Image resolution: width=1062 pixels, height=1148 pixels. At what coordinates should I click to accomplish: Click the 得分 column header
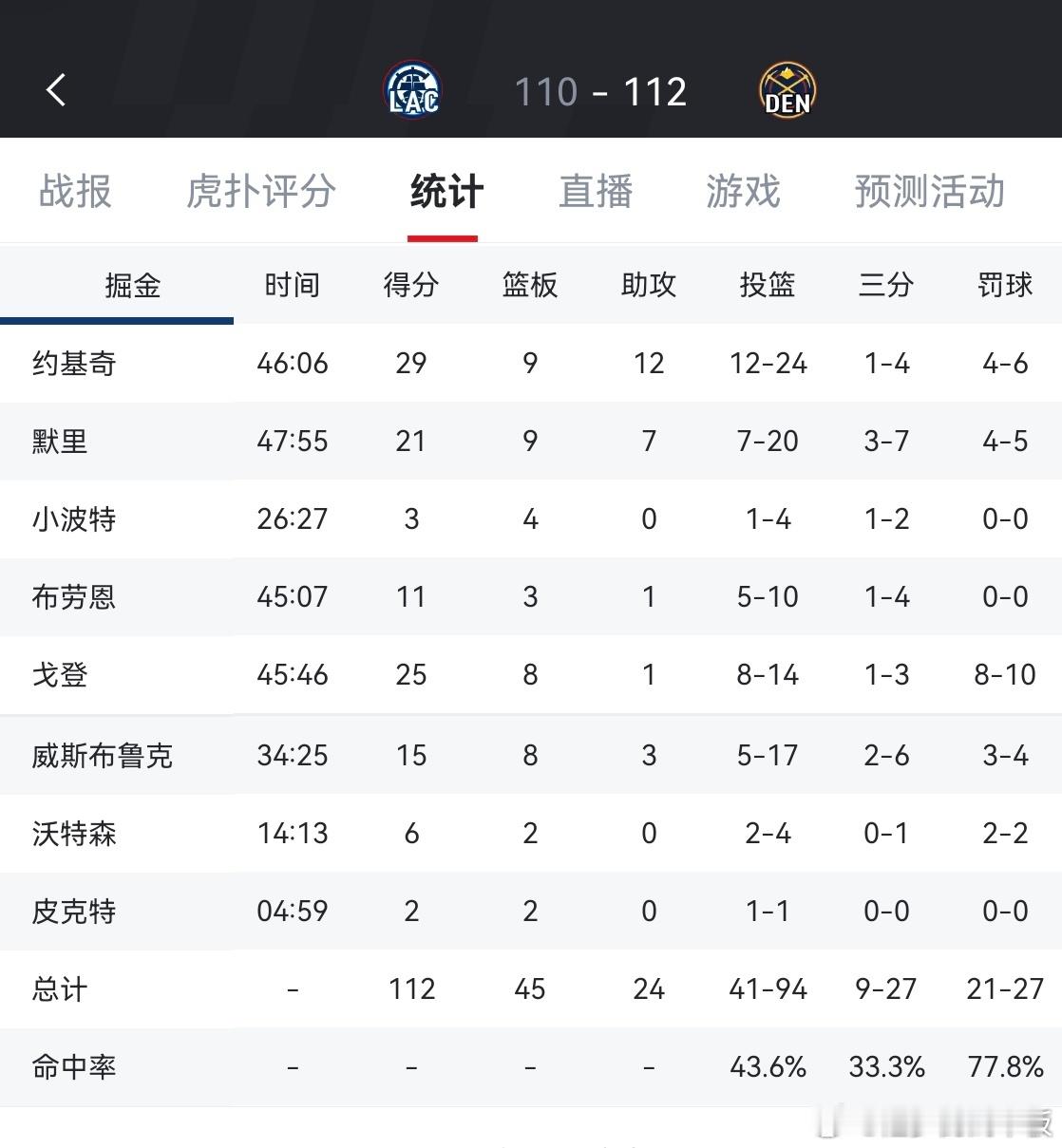click(411, 285)
